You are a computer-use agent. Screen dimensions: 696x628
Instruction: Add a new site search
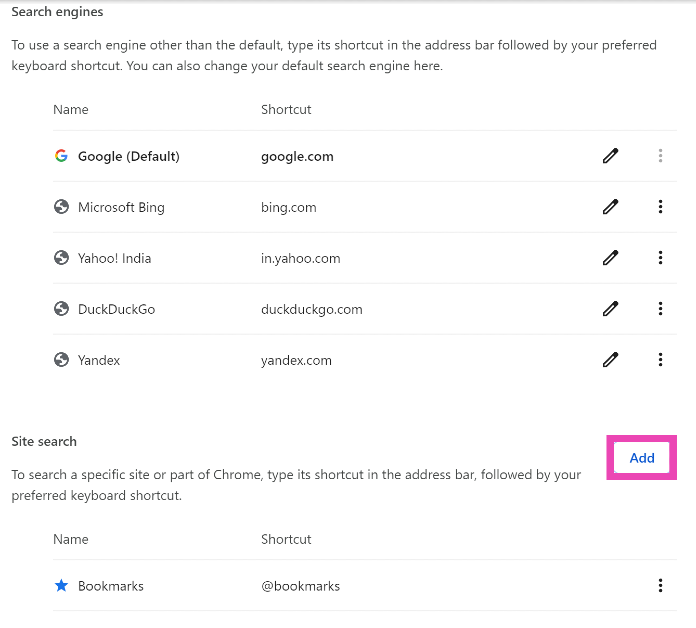[642, 458]
